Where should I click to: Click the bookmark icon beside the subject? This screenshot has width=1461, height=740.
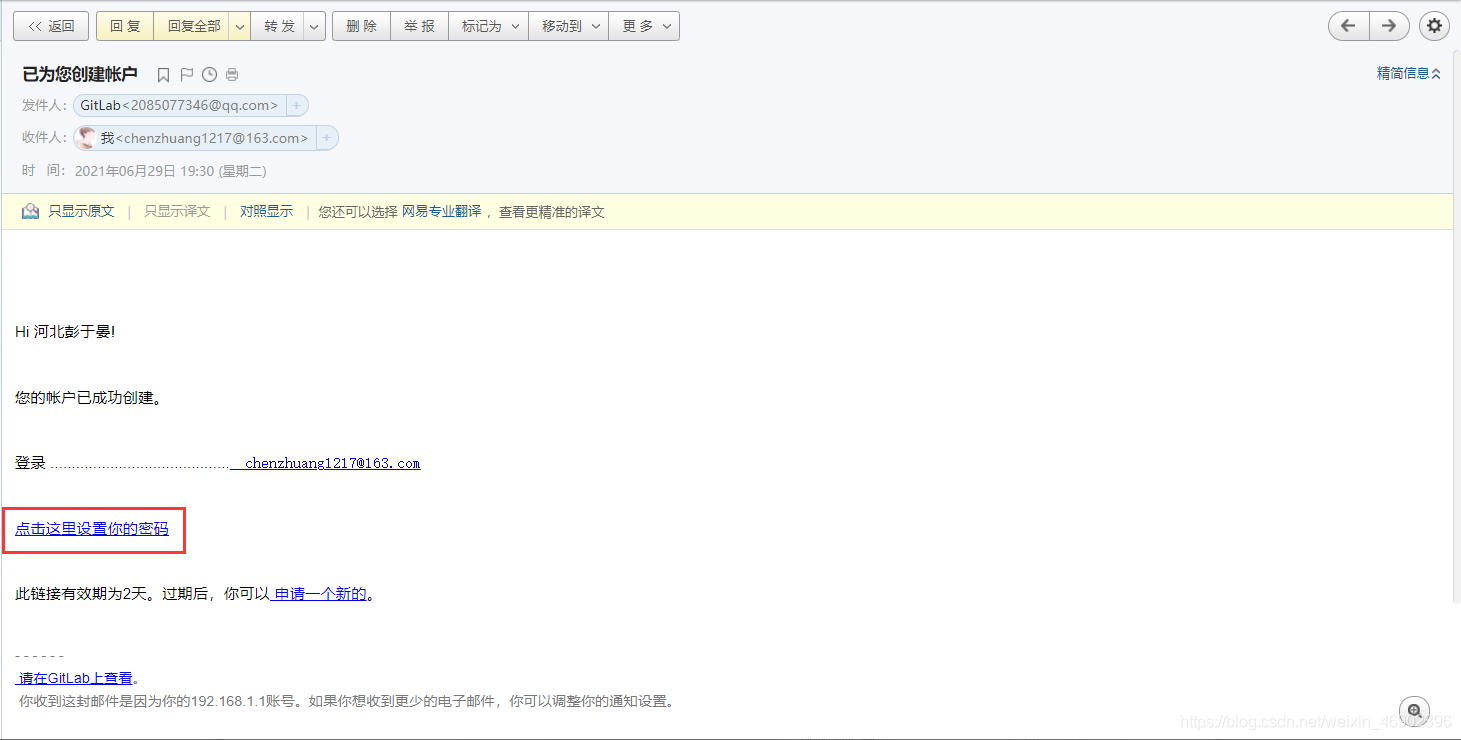tap(164, 75)
